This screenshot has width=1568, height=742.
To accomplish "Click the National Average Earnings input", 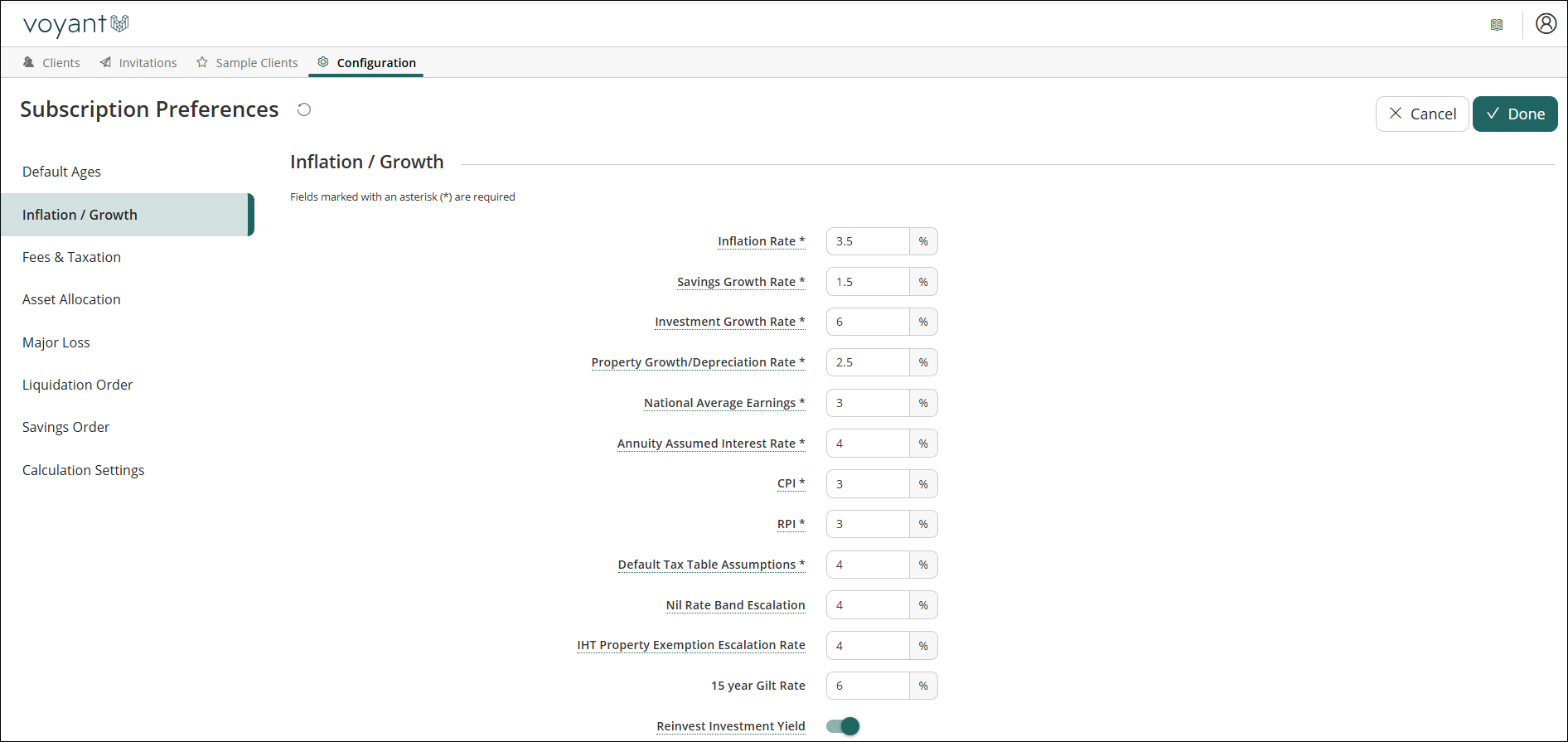I will coord(868,403).
